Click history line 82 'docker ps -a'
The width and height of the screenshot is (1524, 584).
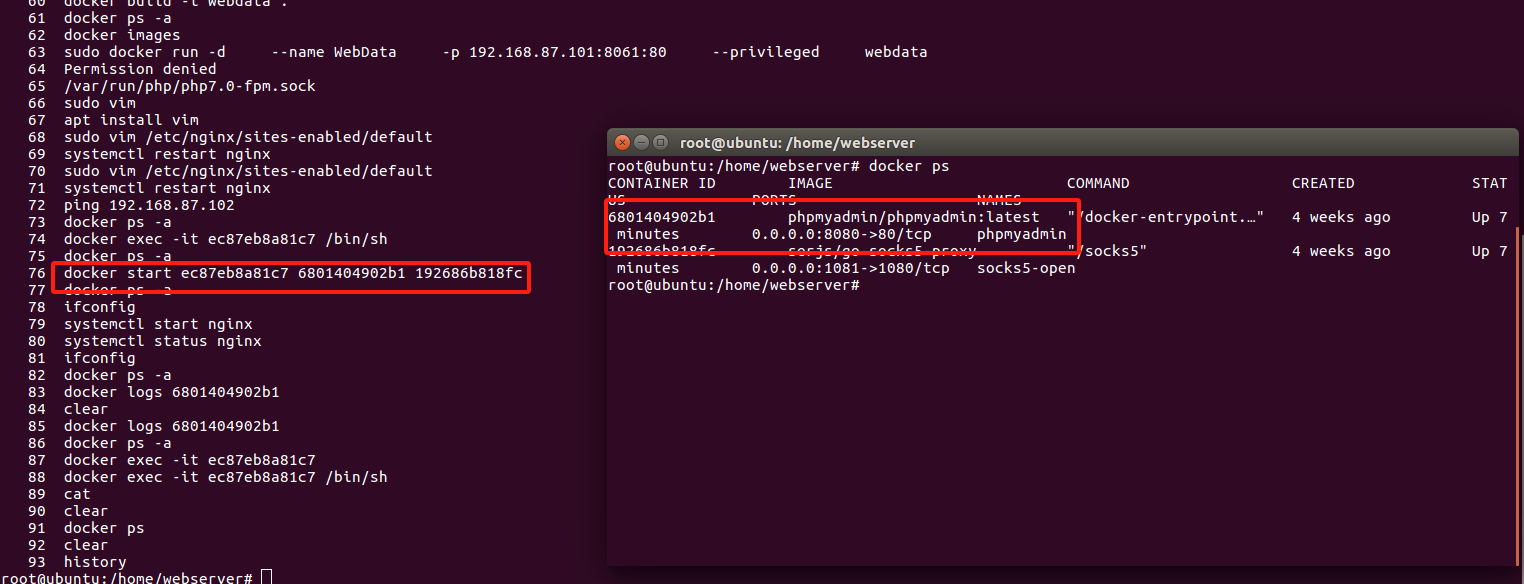tap(117, 375)
